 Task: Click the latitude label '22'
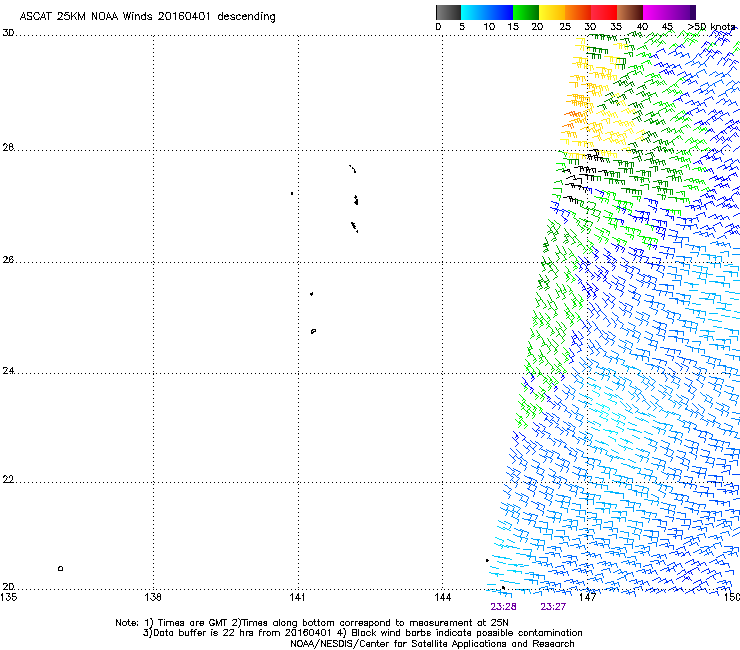coord(8,480)
